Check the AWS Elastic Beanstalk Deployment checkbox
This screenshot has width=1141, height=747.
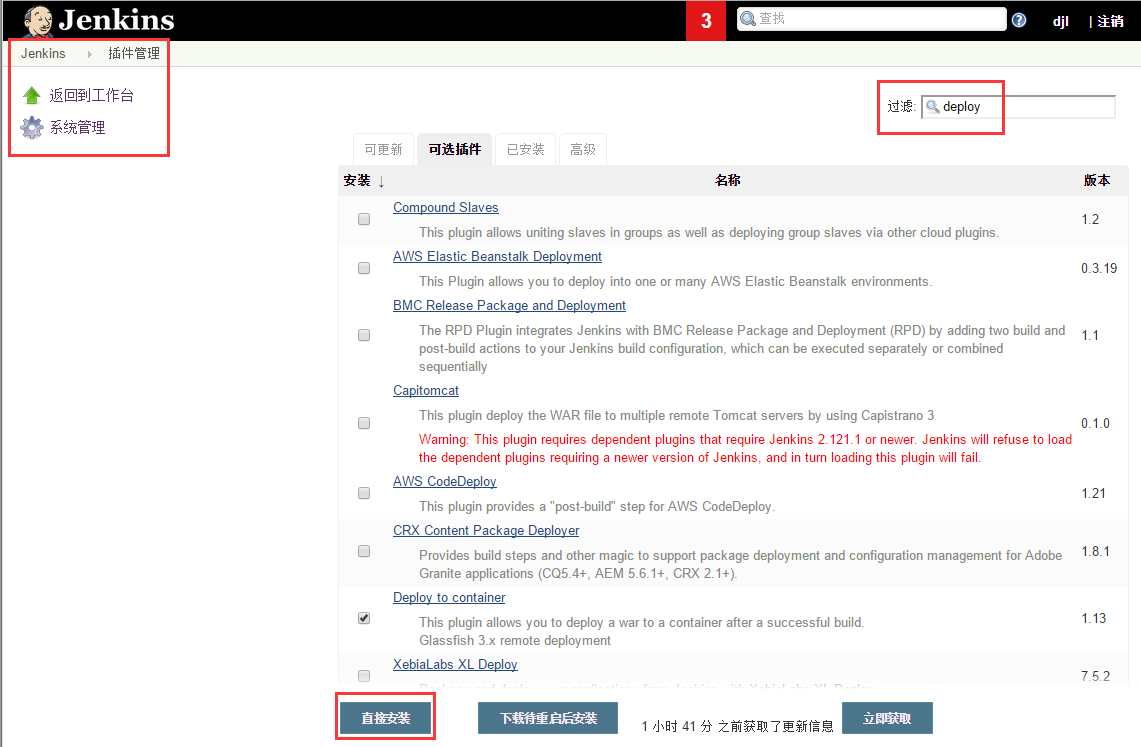tap(364, 268)
